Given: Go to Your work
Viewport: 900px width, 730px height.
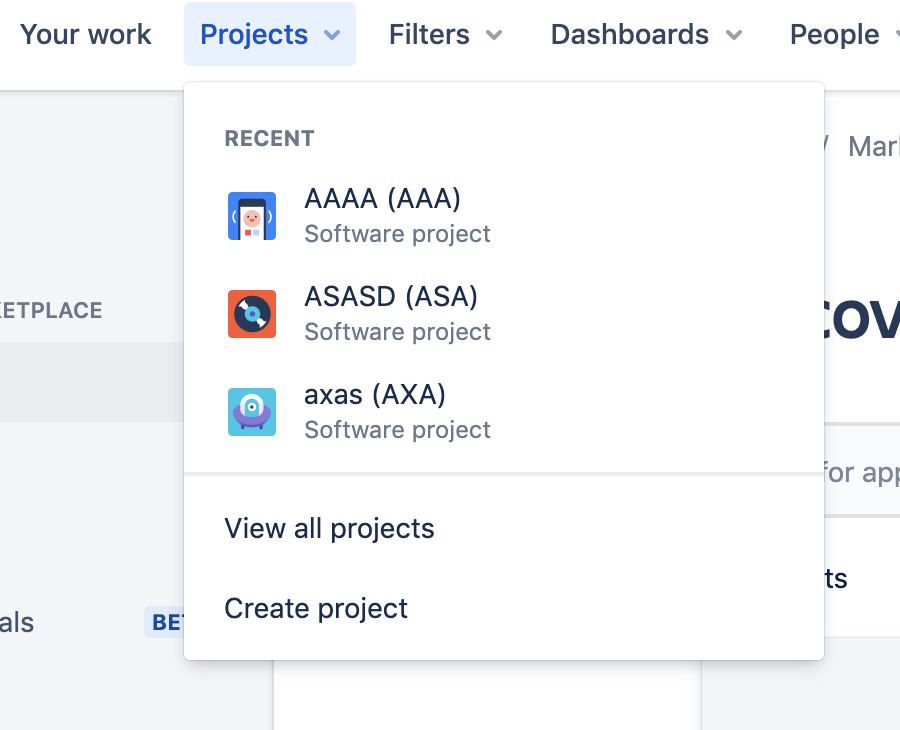Looking at the screenshot, I should (86, 34).
